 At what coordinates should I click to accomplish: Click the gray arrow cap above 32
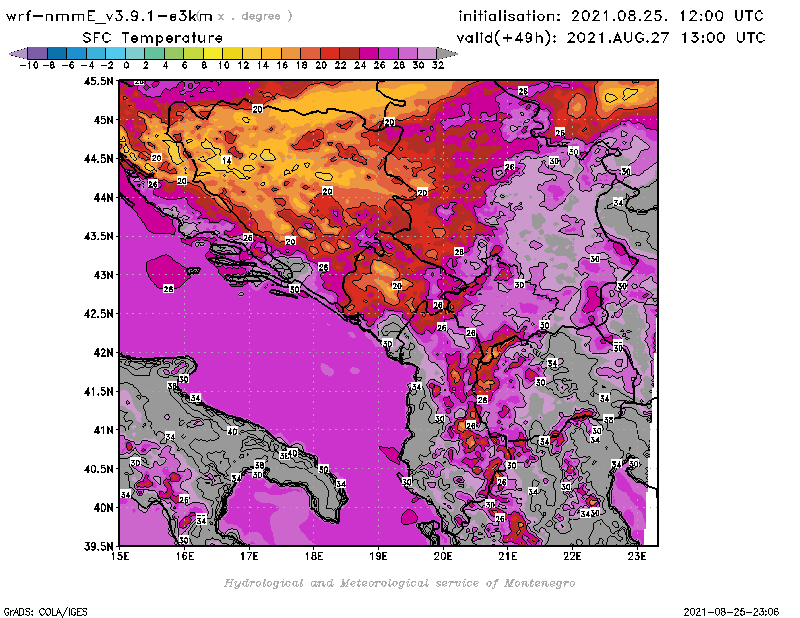(x=446, y=53)
